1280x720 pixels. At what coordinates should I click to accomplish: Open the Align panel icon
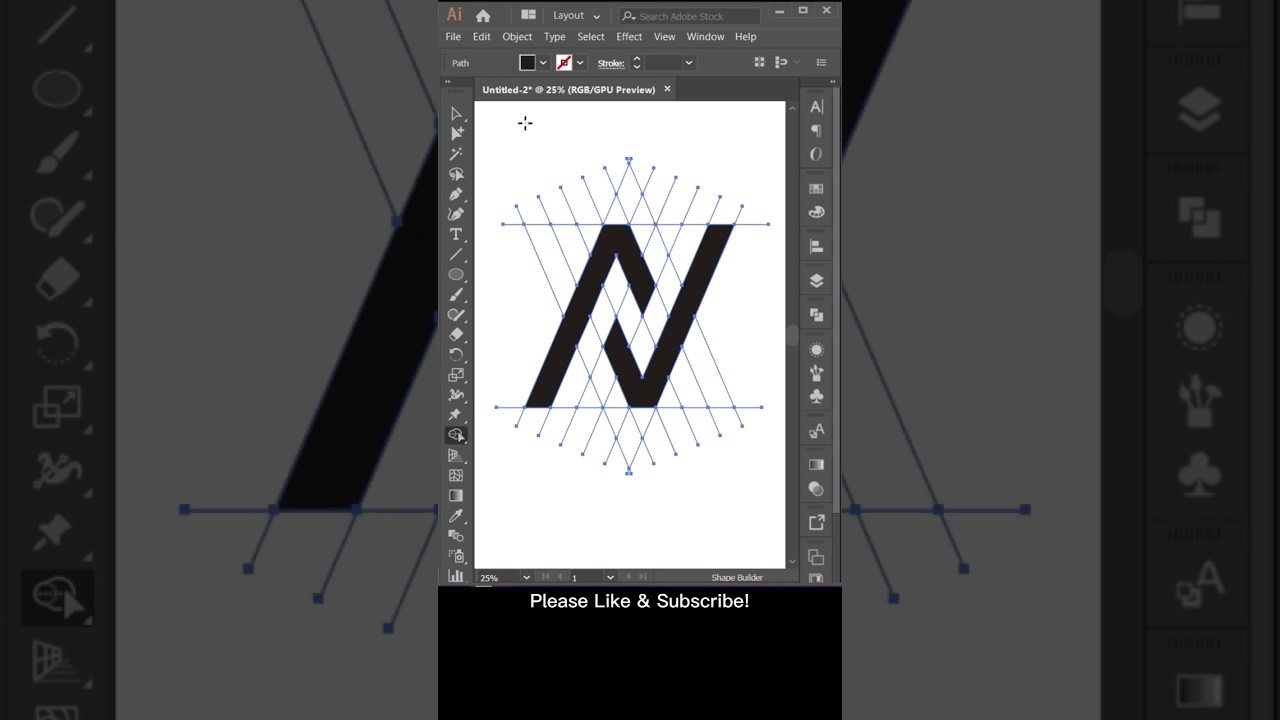tap(816, 246)
